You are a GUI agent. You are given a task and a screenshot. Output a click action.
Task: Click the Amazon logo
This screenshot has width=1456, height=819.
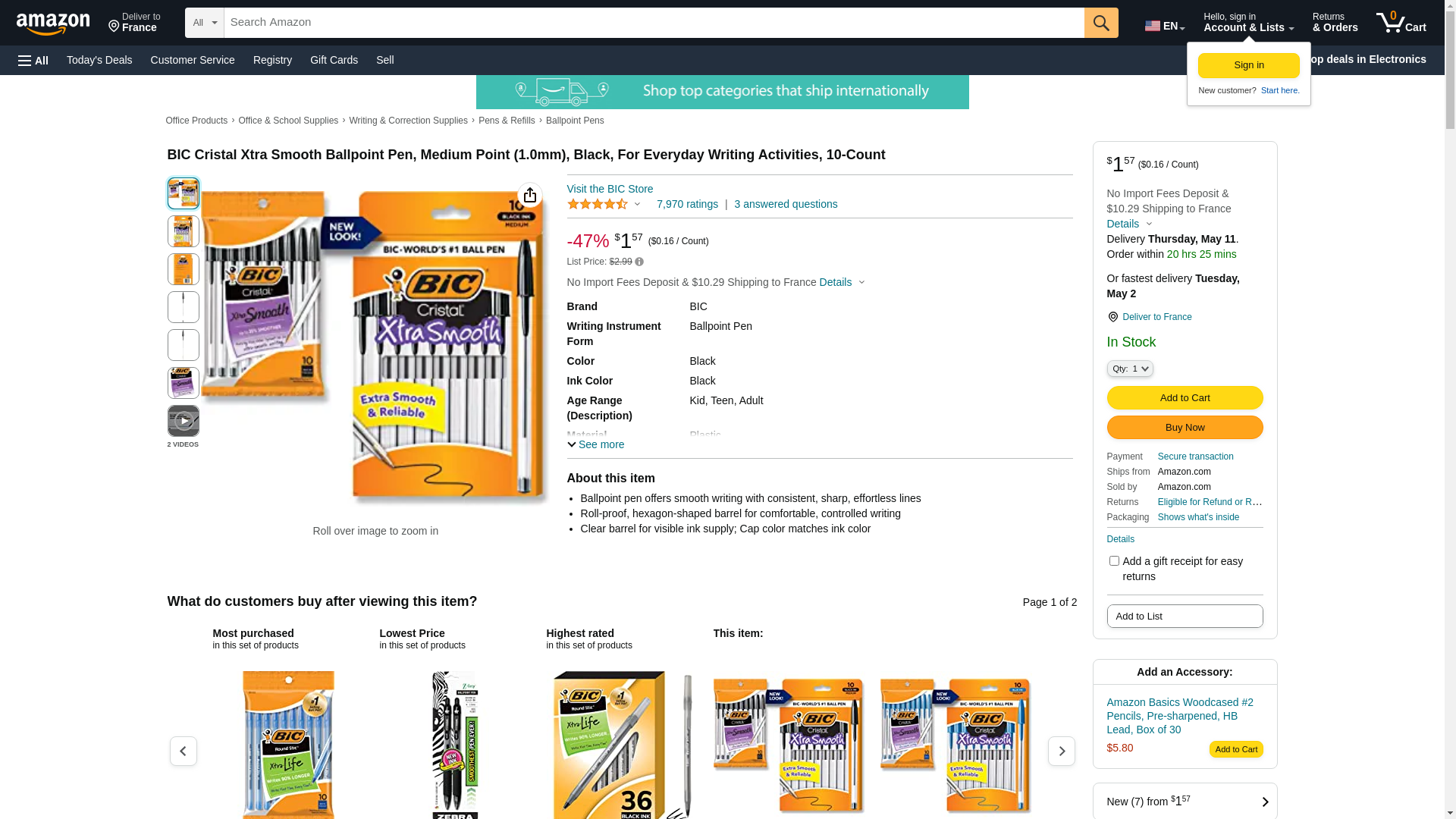click(53, 24)
